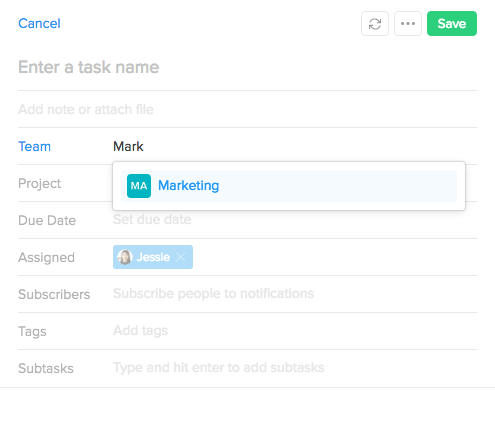Click the Assigned label
The height and width of the screenshot is (431, 495).
(x=46, y=257)
